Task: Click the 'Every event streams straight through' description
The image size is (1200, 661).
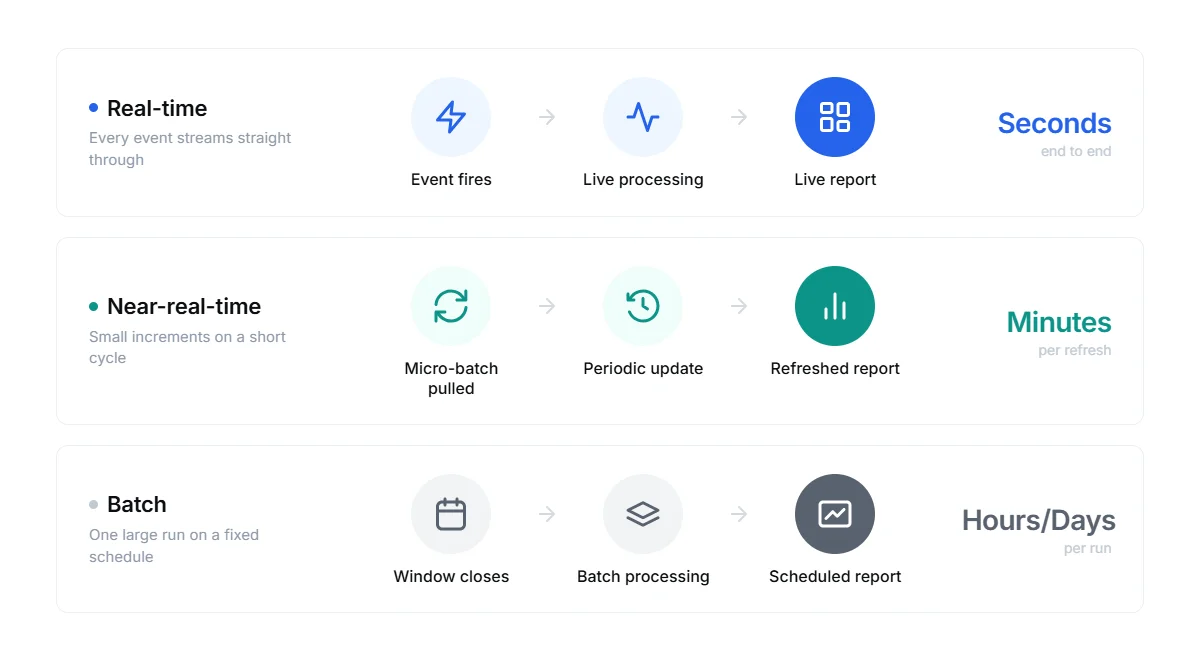Action: pos(190,149)
